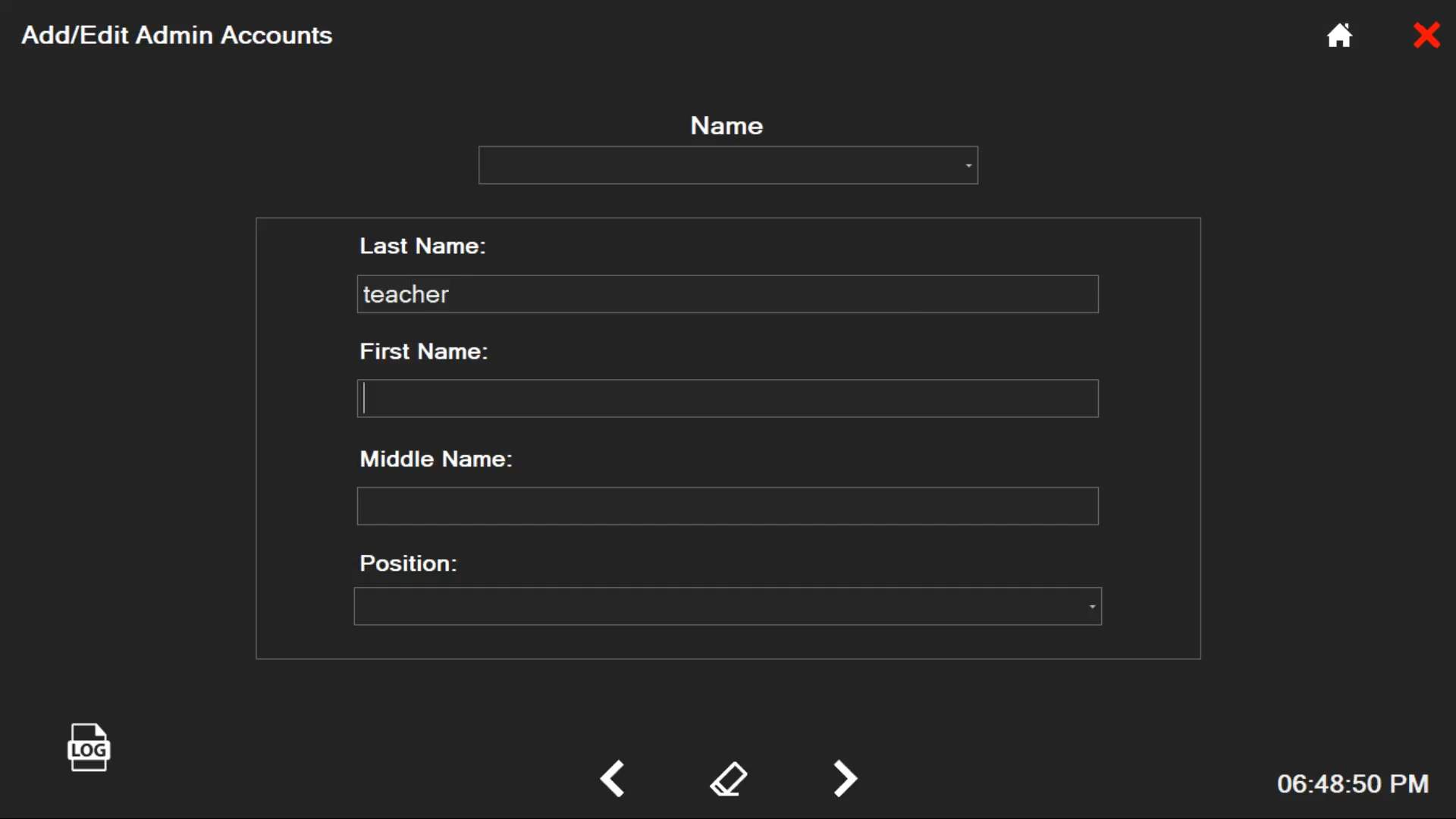The height and width of the screenshot is (819, 1456).
Task: Click the Name heading above the dropdown
Action: click(726, 126)
